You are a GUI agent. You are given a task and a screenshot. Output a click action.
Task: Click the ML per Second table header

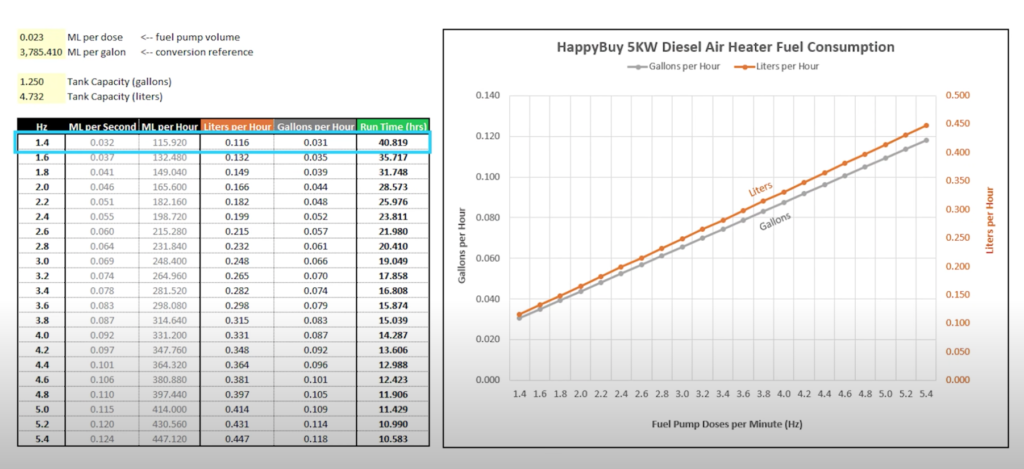coord(100,127)
